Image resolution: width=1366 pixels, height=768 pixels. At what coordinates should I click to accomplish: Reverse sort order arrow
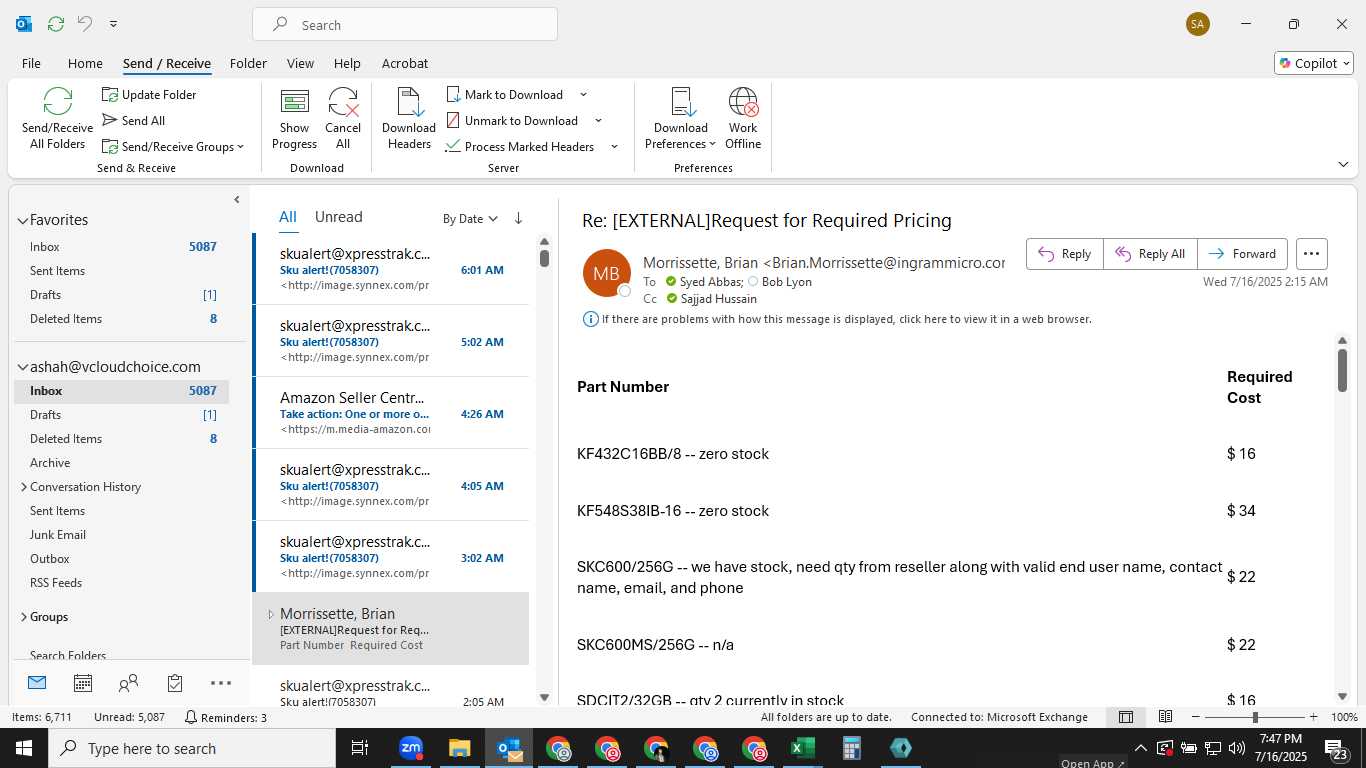518,218
